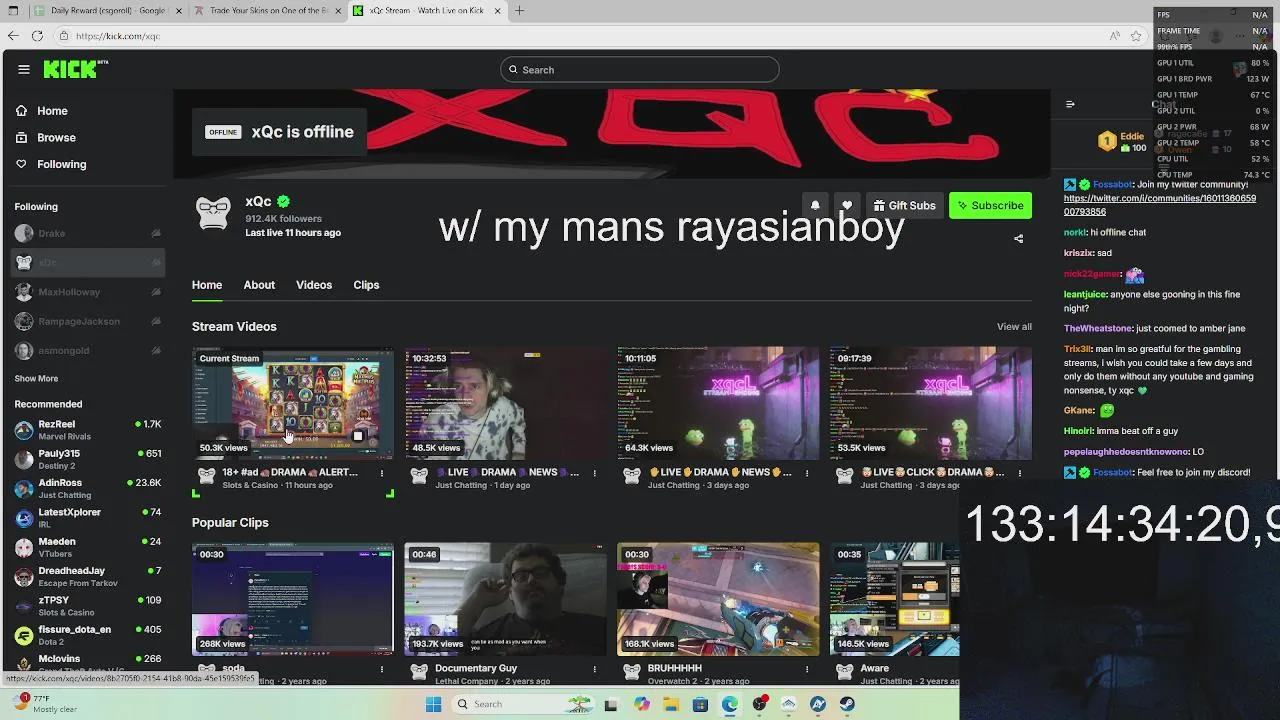Switch to the Clips tab

coord(366,285)
